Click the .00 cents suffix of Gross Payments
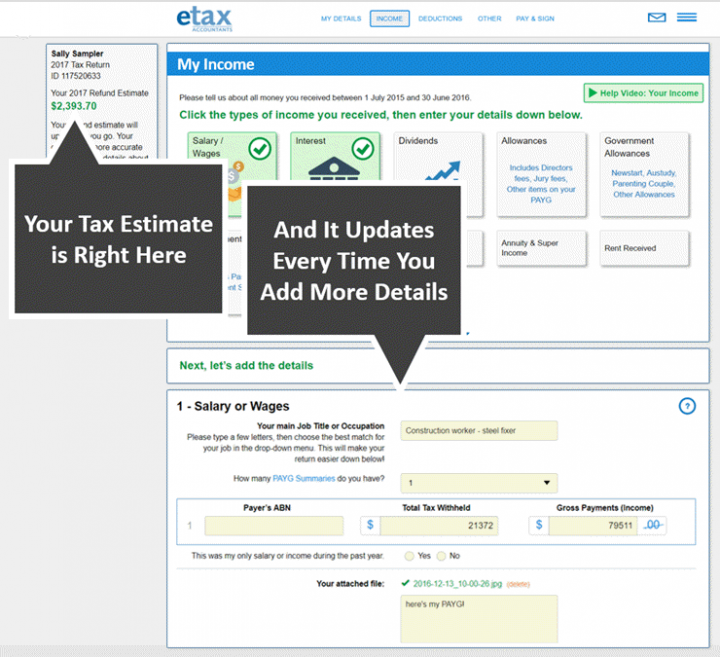 coord(652,525)
